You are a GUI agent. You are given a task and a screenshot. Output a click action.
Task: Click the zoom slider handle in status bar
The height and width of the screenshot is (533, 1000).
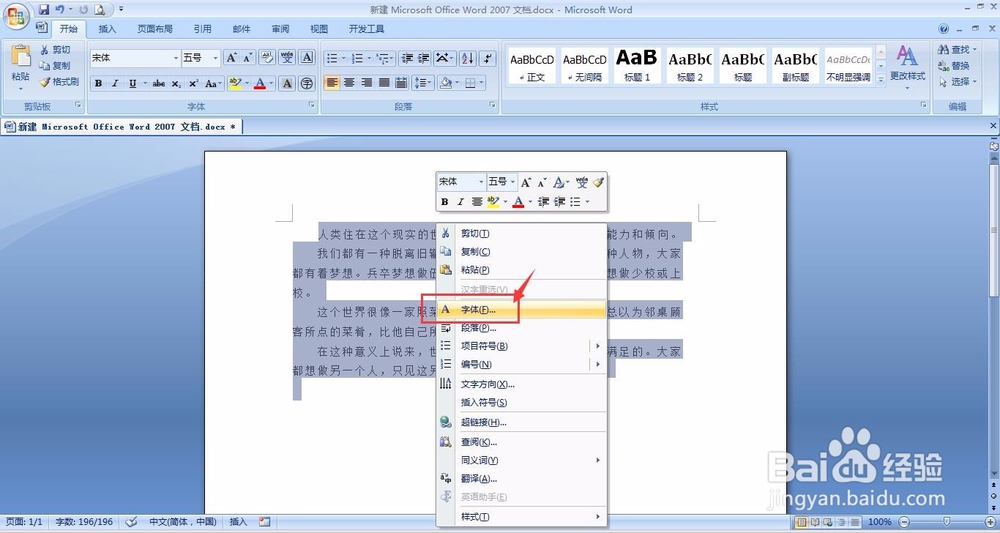point(947,522)
